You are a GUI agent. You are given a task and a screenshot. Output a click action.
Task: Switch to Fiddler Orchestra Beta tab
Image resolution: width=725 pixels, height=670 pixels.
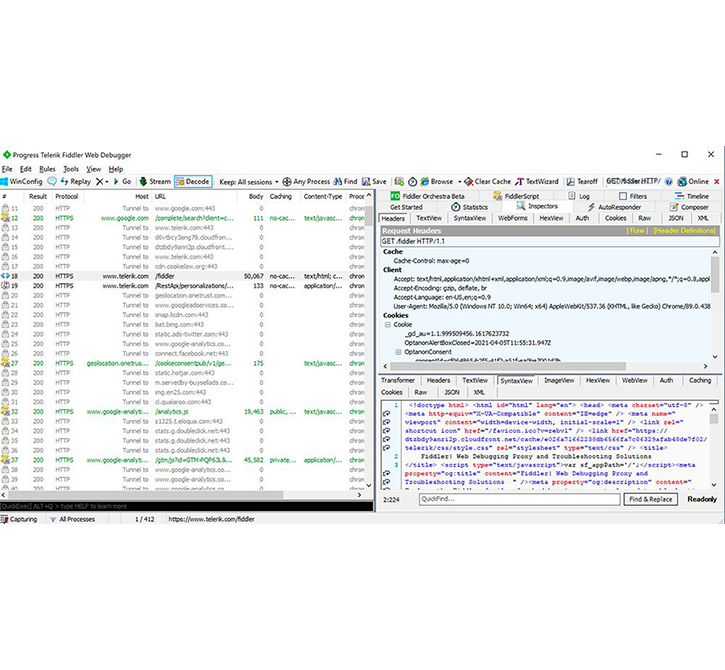(428, 196)
